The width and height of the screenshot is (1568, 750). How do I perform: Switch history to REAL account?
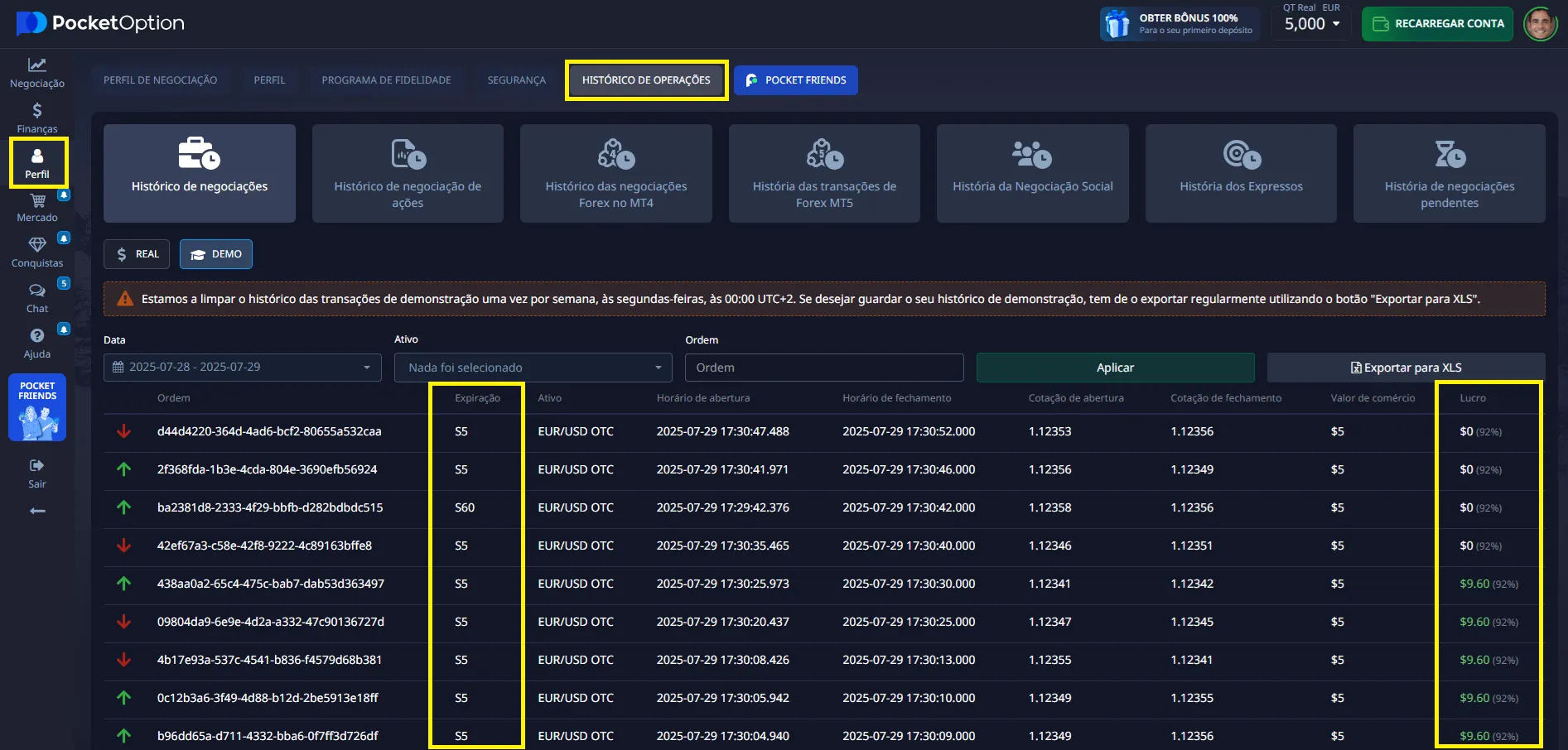[x=137, y=254]
